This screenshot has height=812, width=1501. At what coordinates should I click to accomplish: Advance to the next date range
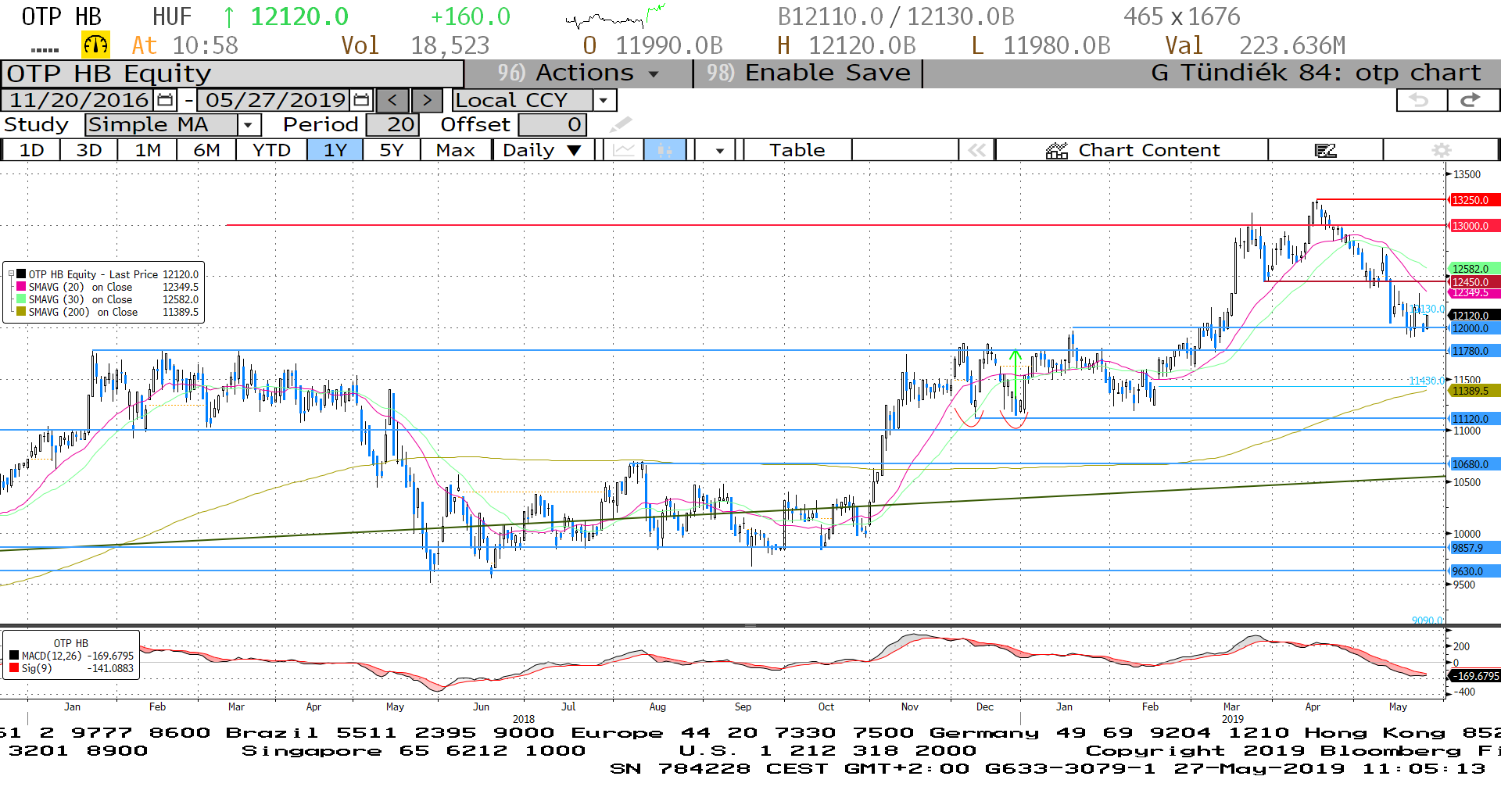point(427,100)
